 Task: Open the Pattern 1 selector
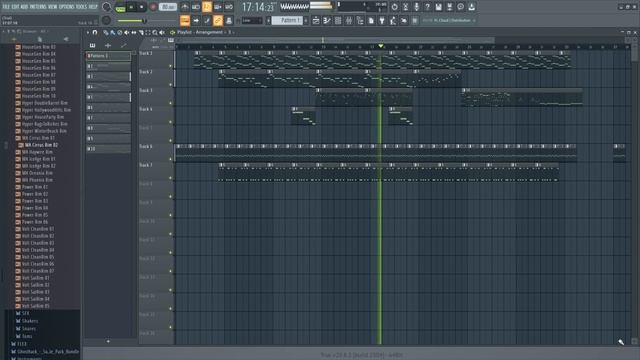pos(287,20)
